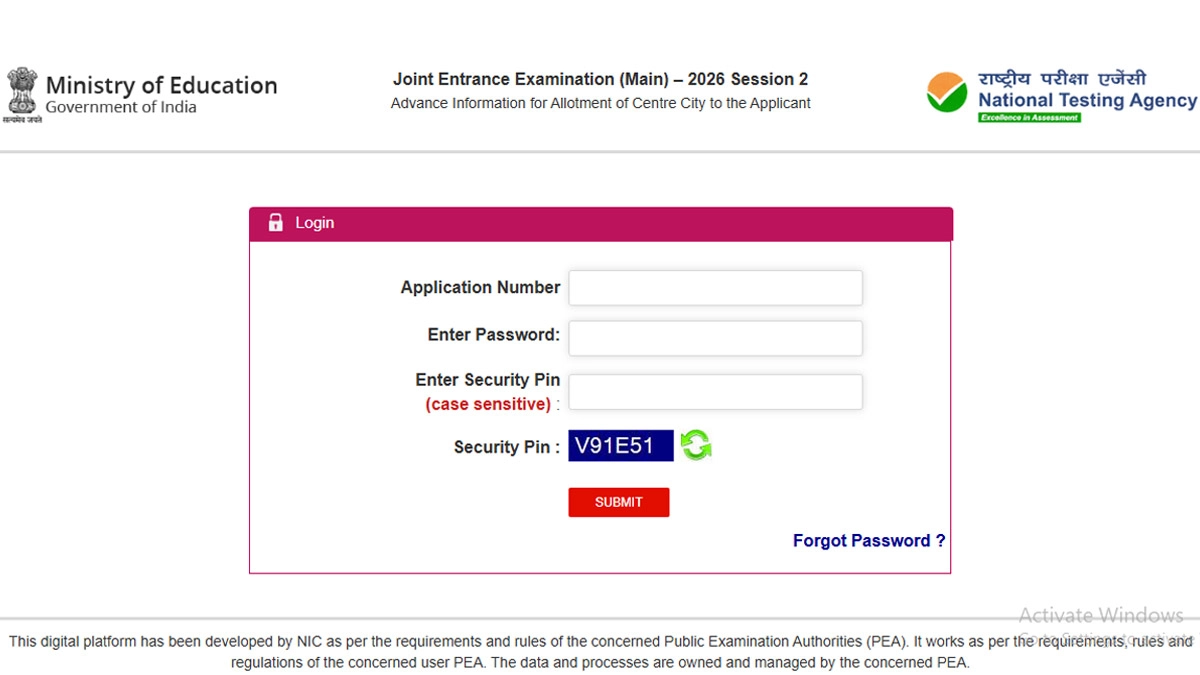1200x675 pixels.
Task: Click the Login header bar
Action: 600,222
